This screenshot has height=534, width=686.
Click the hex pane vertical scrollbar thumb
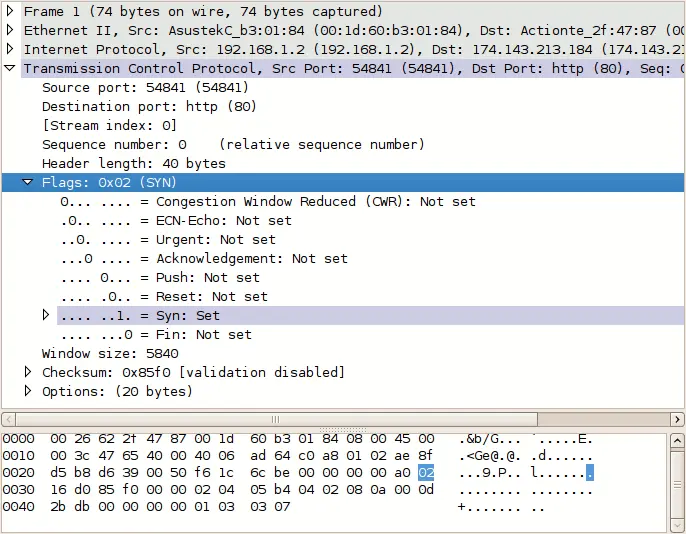tap(677, 484)
